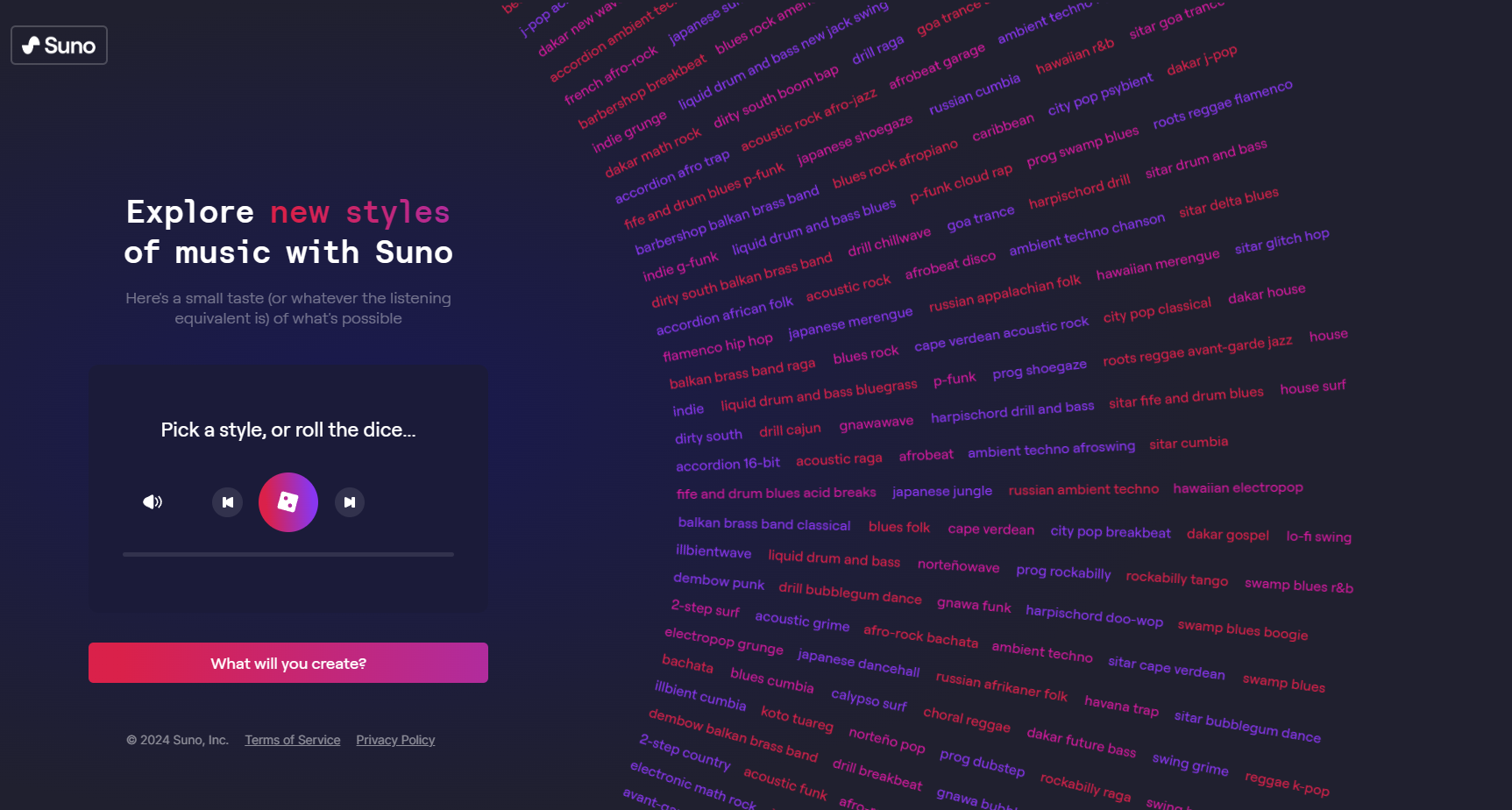The image size is (1512, 810).
Task: Choose the 'dembow punk' style
Action: click(719, 581)
